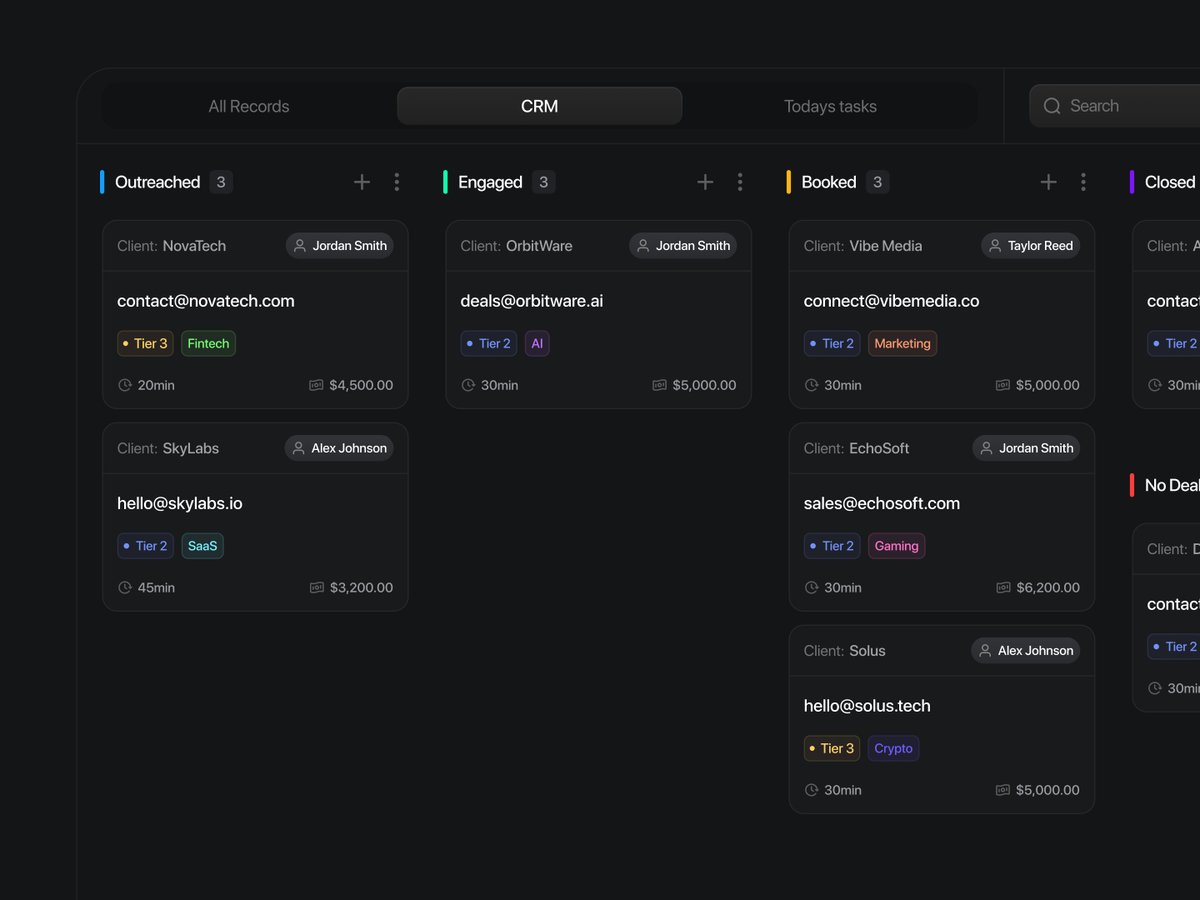The width and height of the screenshot is (1200, 900).
Task: Click the count badge beside Outreached
Action: pyautogui.click(x=221, y=182)
